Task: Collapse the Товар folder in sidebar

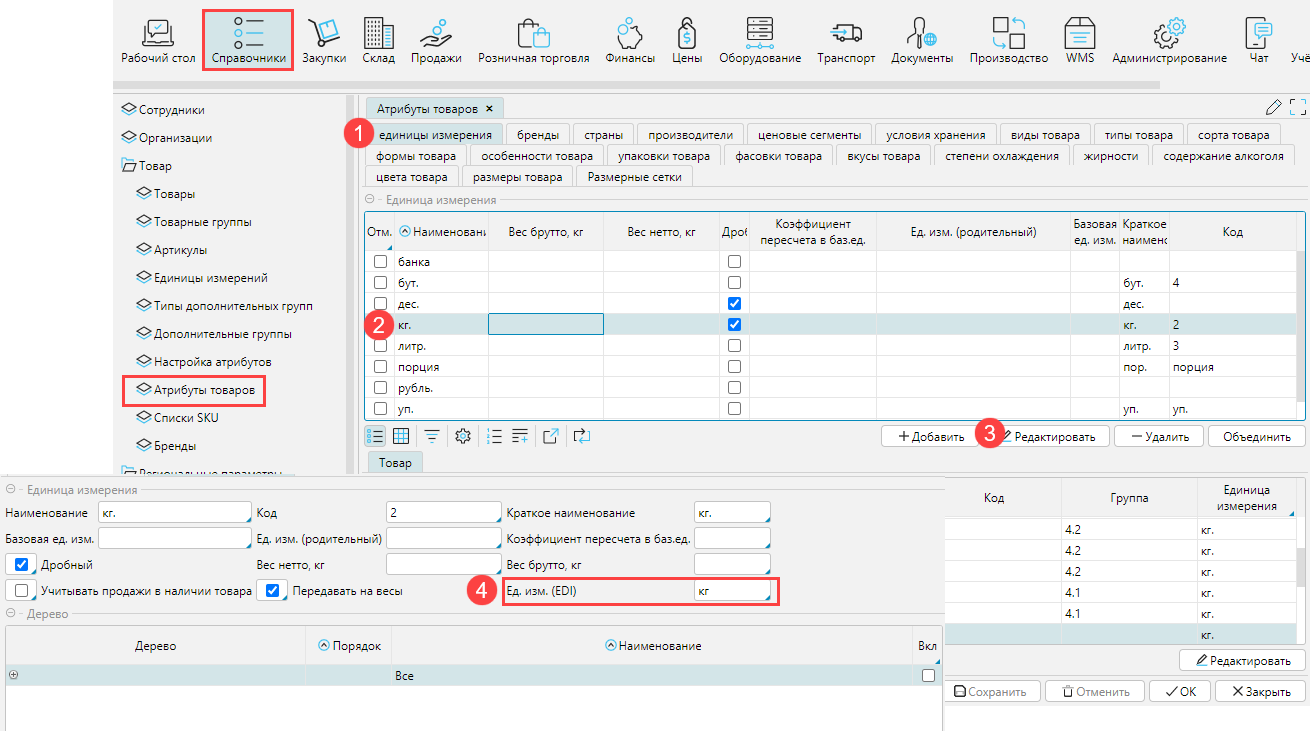Action: pyautogui.click(x=128, y=166)
